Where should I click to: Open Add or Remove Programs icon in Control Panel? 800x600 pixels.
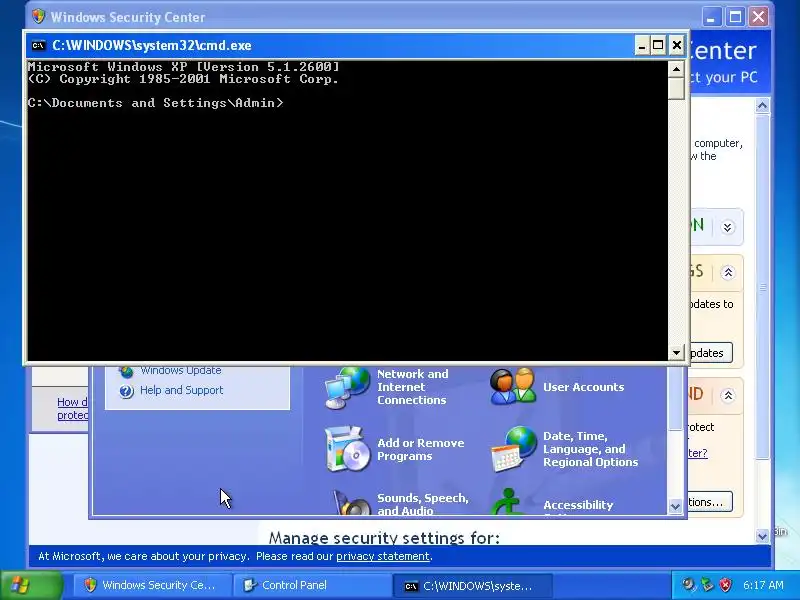click(347, 449)
